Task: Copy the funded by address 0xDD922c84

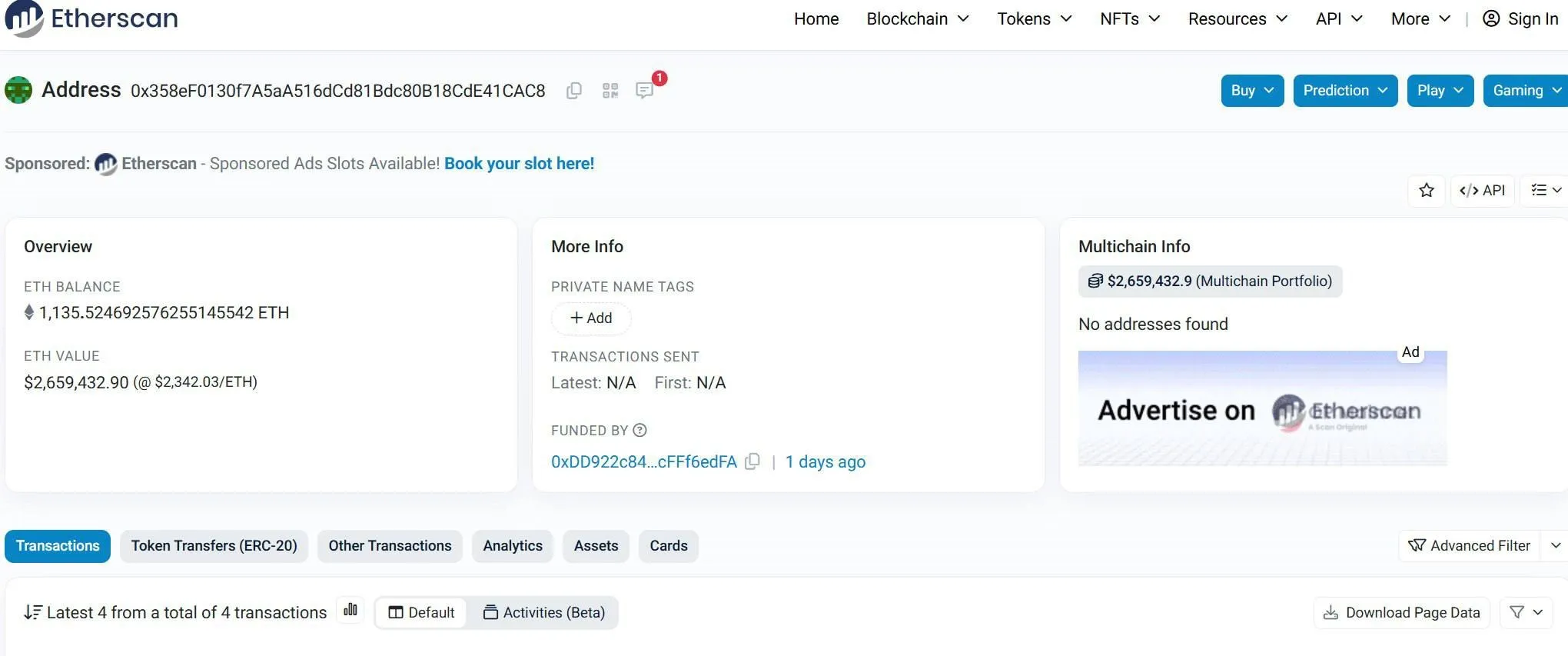Action: pos(752,461)
